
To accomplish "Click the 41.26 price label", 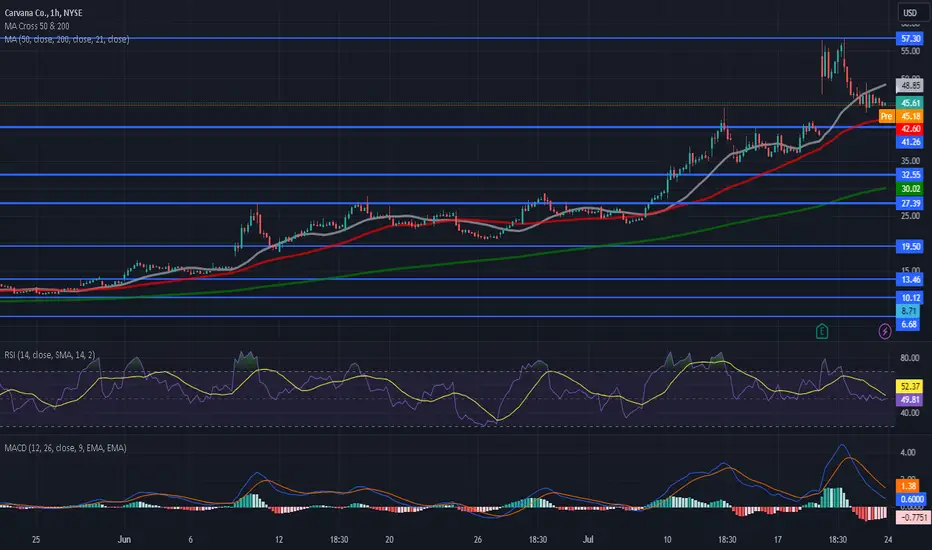I will coord(910,142).
